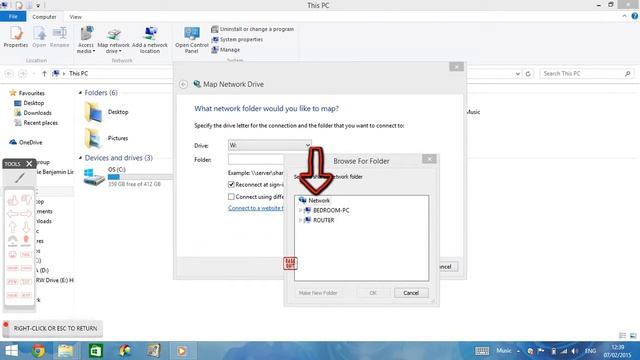Click the volume speaker tray icon
The height and width of the screenshot is (360, 640).
point(575,351)
